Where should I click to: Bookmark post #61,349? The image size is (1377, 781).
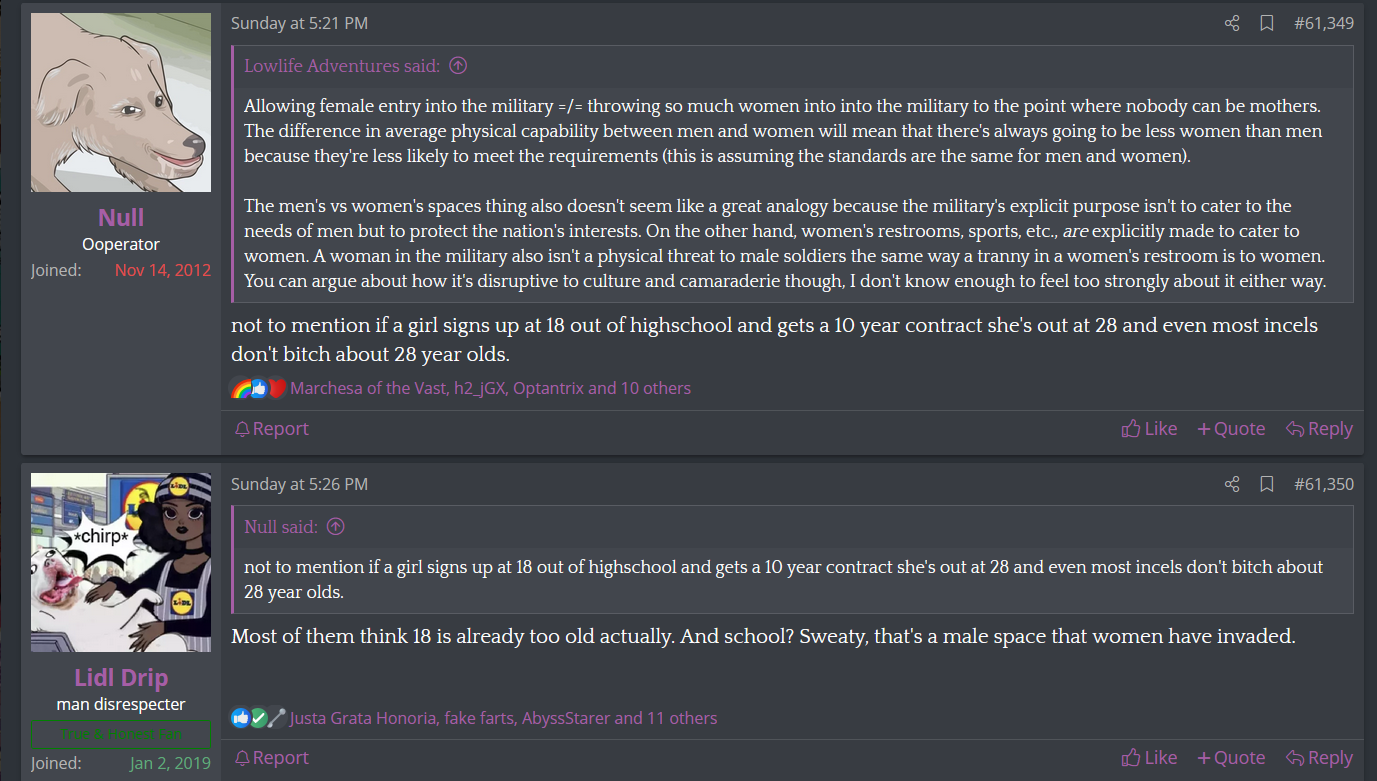[1266, 23]
